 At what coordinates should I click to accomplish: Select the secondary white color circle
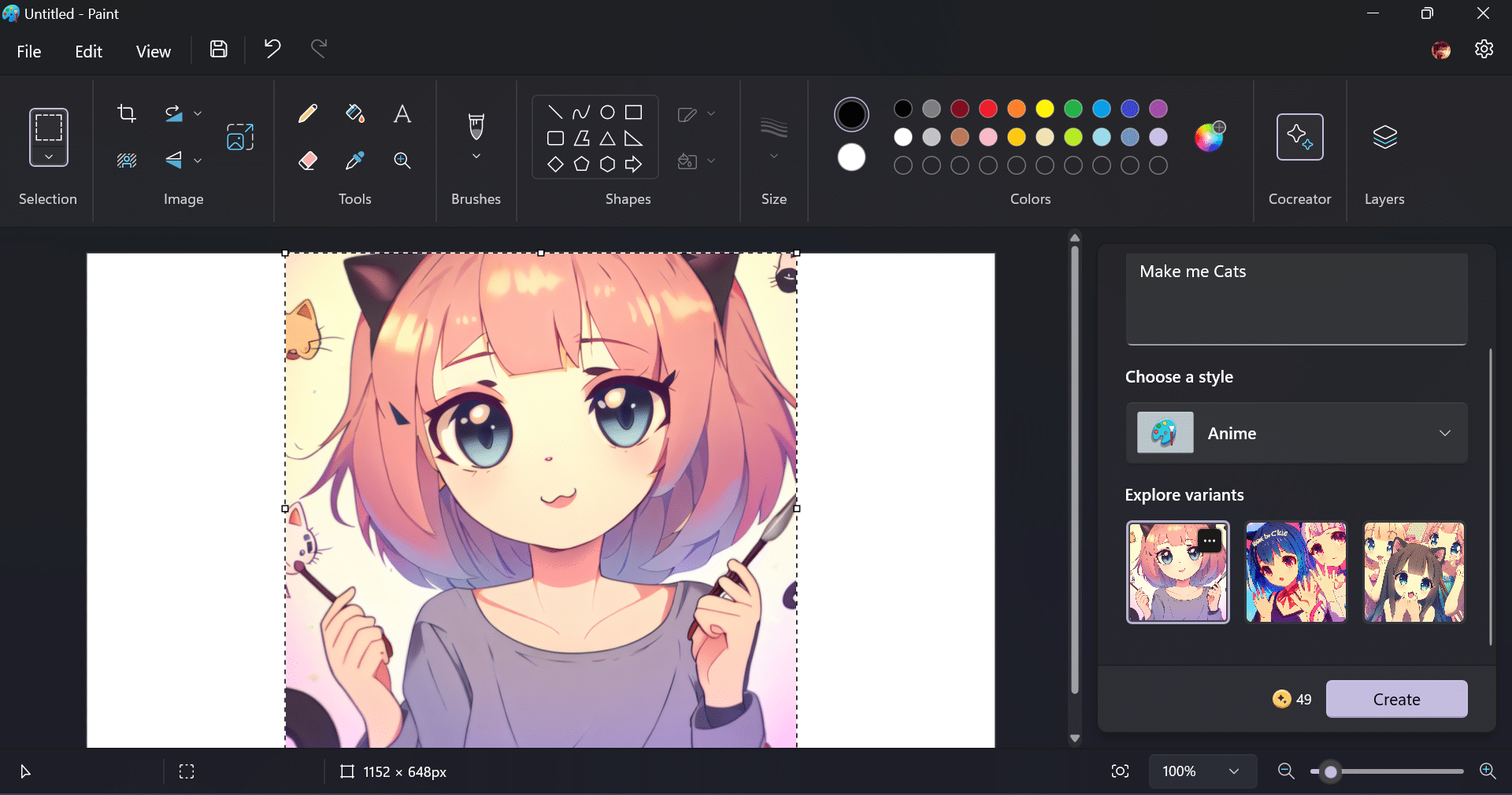(851, 157)
